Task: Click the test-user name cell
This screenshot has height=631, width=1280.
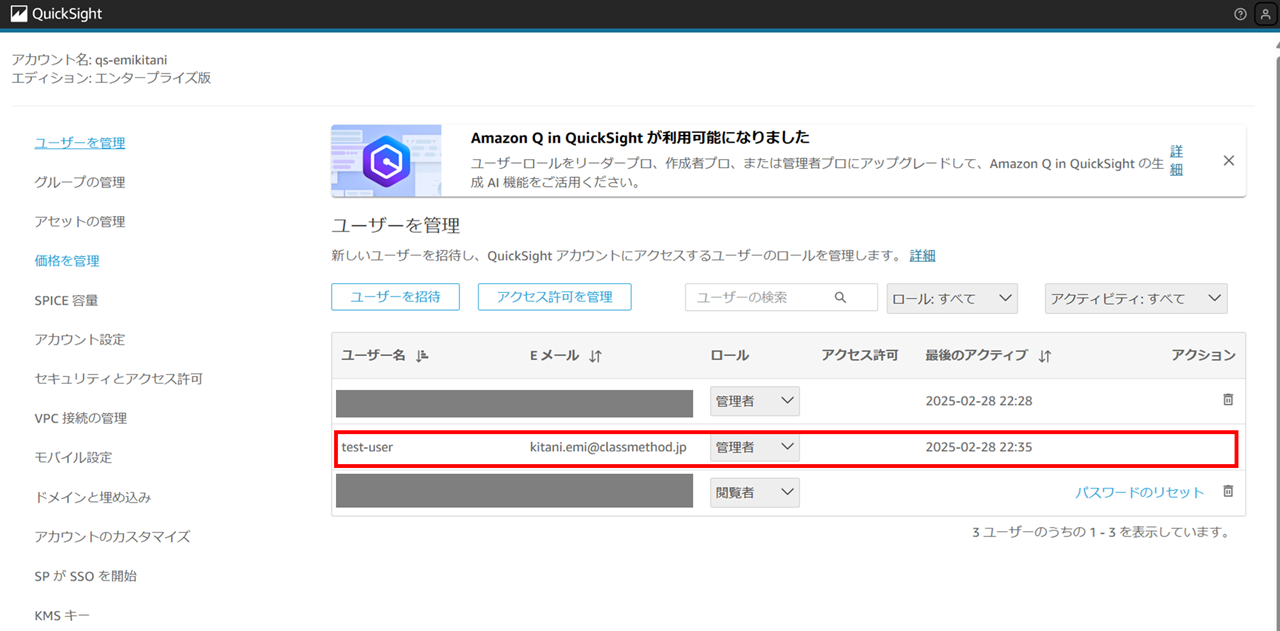Action: (x=367, y=447)
